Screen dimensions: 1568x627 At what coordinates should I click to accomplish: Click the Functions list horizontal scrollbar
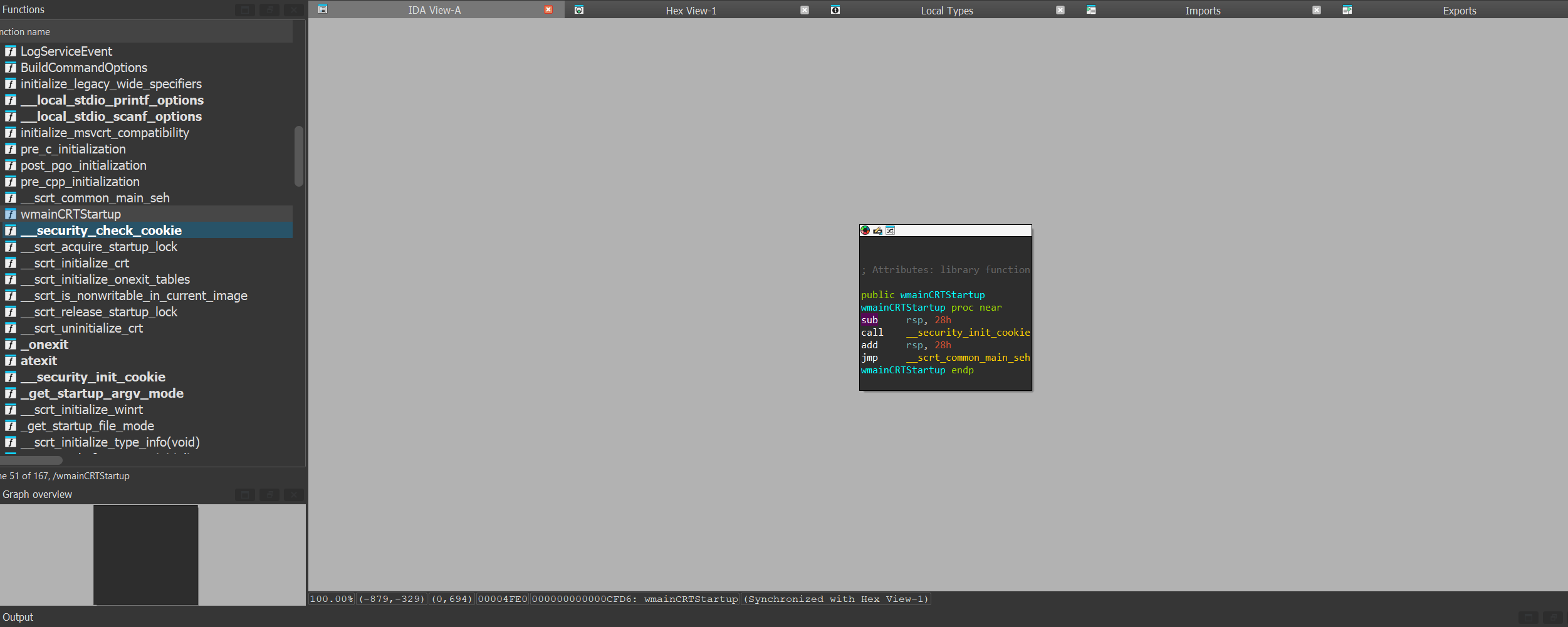pos(31,460)
